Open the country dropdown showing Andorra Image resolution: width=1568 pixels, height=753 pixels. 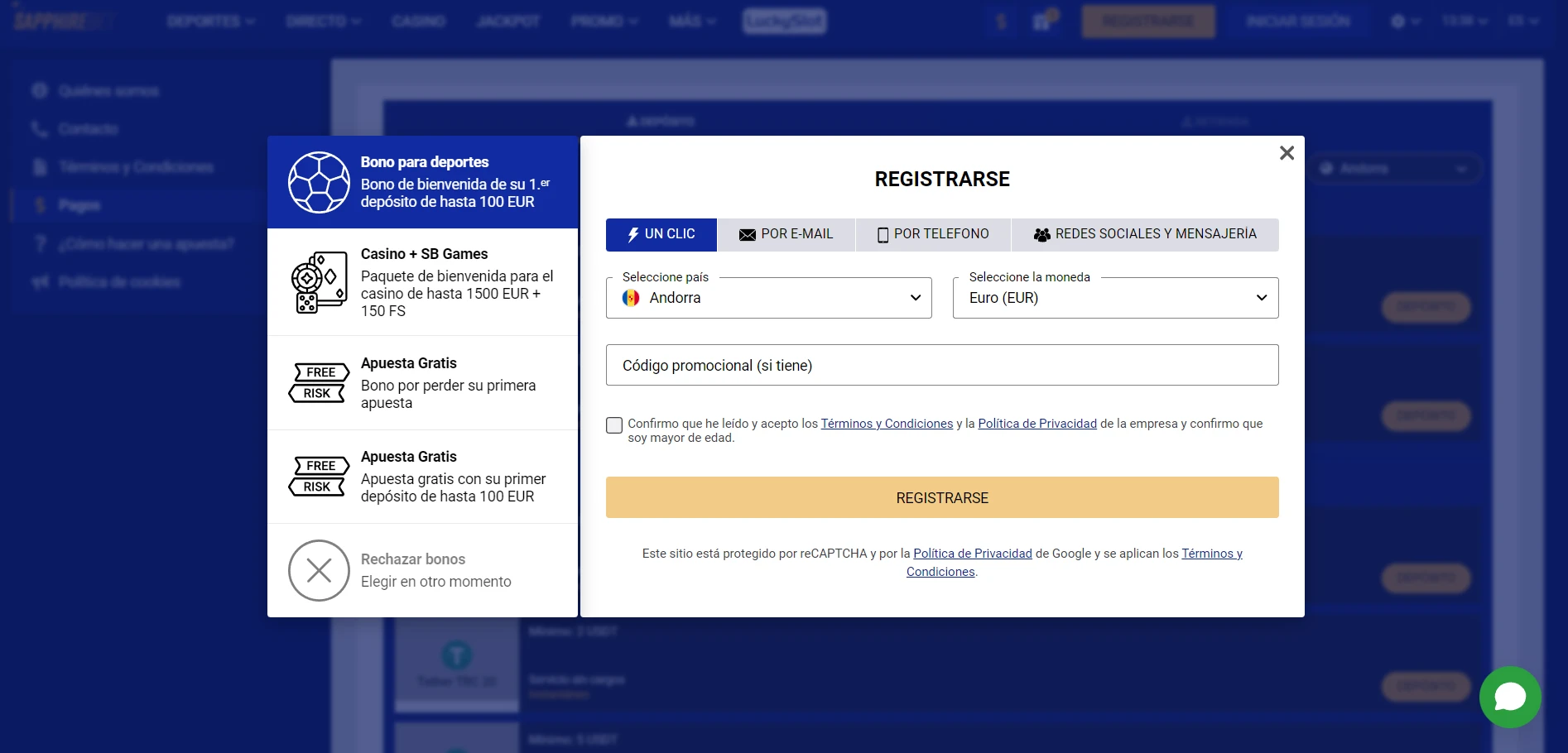pos(769,298)
